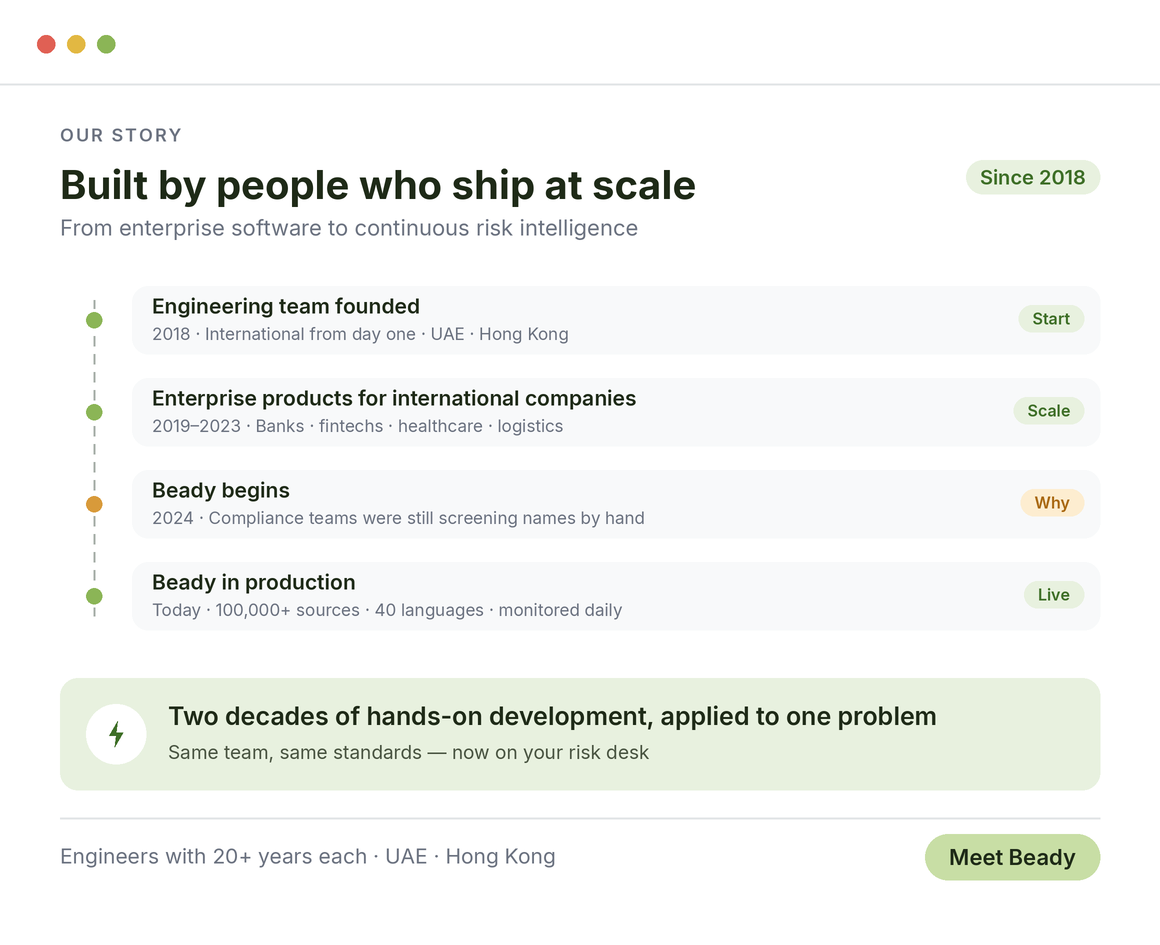Viewport: 1160px width, 945px height.
Task: Click the Scale badge
Action: [x=1048, y=411]
